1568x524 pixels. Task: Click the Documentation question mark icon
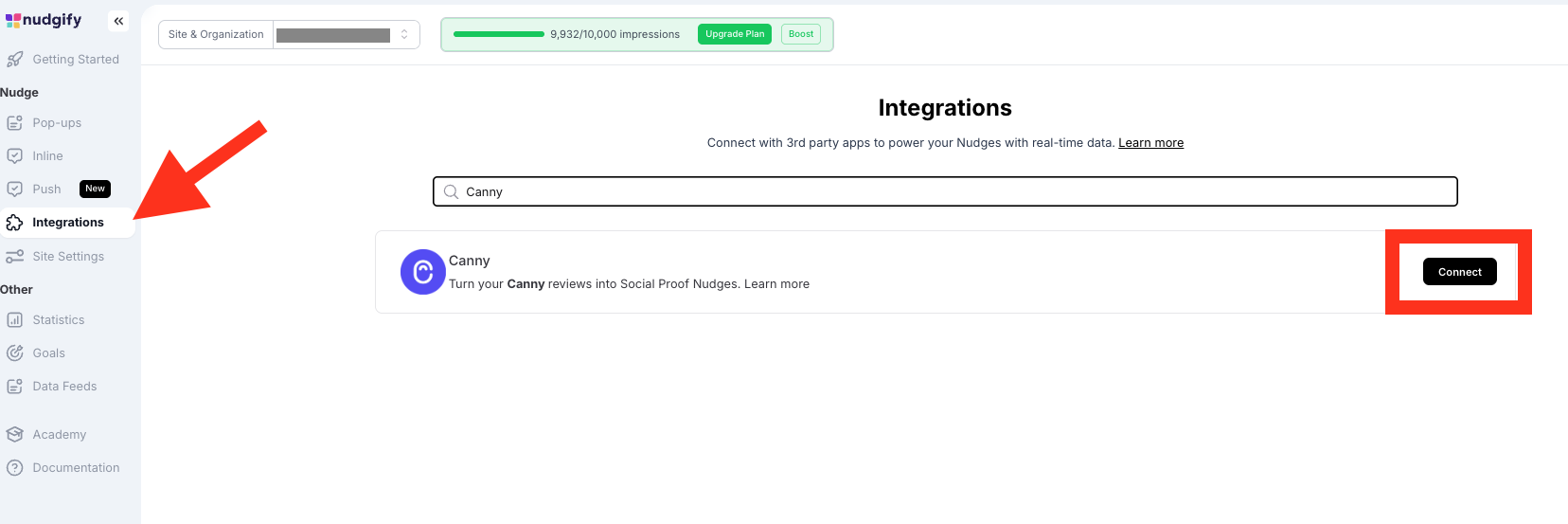coord(14,468)
